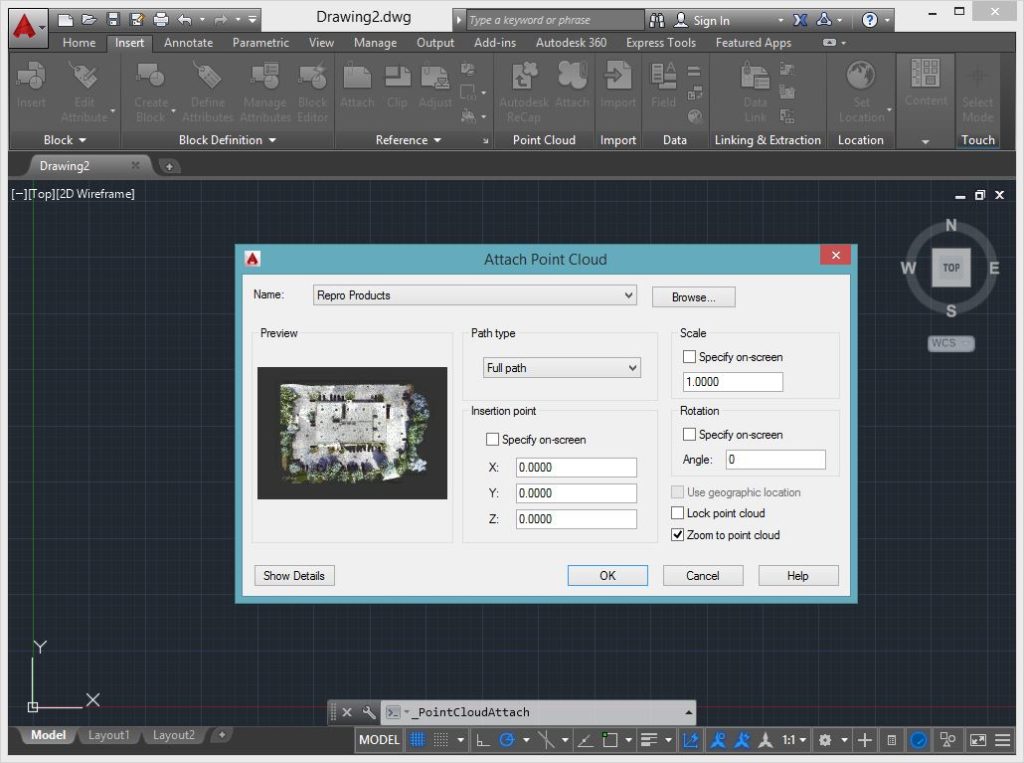Toggle ortho mode in the status bar
Screen dimensions: 1024x763
(x=483, y=739)
